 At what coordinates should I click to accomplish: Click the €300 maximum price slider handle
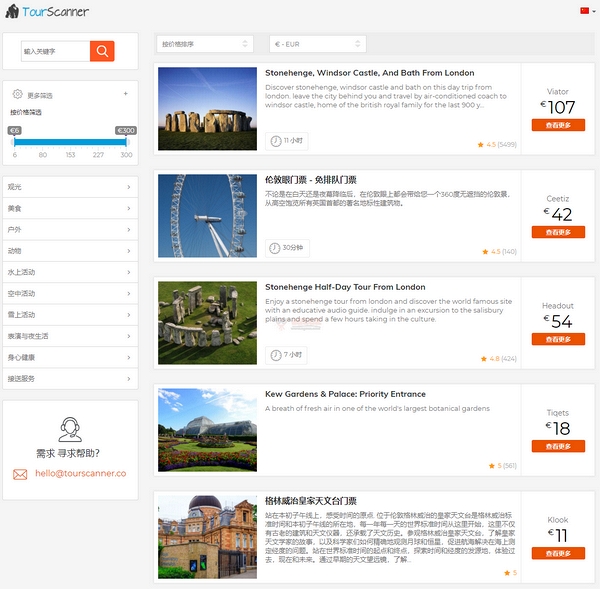[x=126, y=142]
